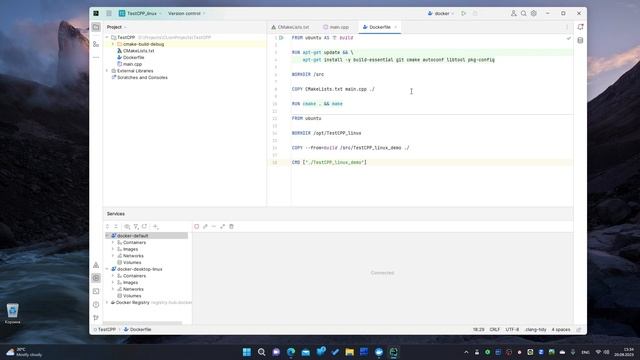Click the 4 spaces indent widget
640x360 pixels.
pyautogui.click(x=561, y=329)
